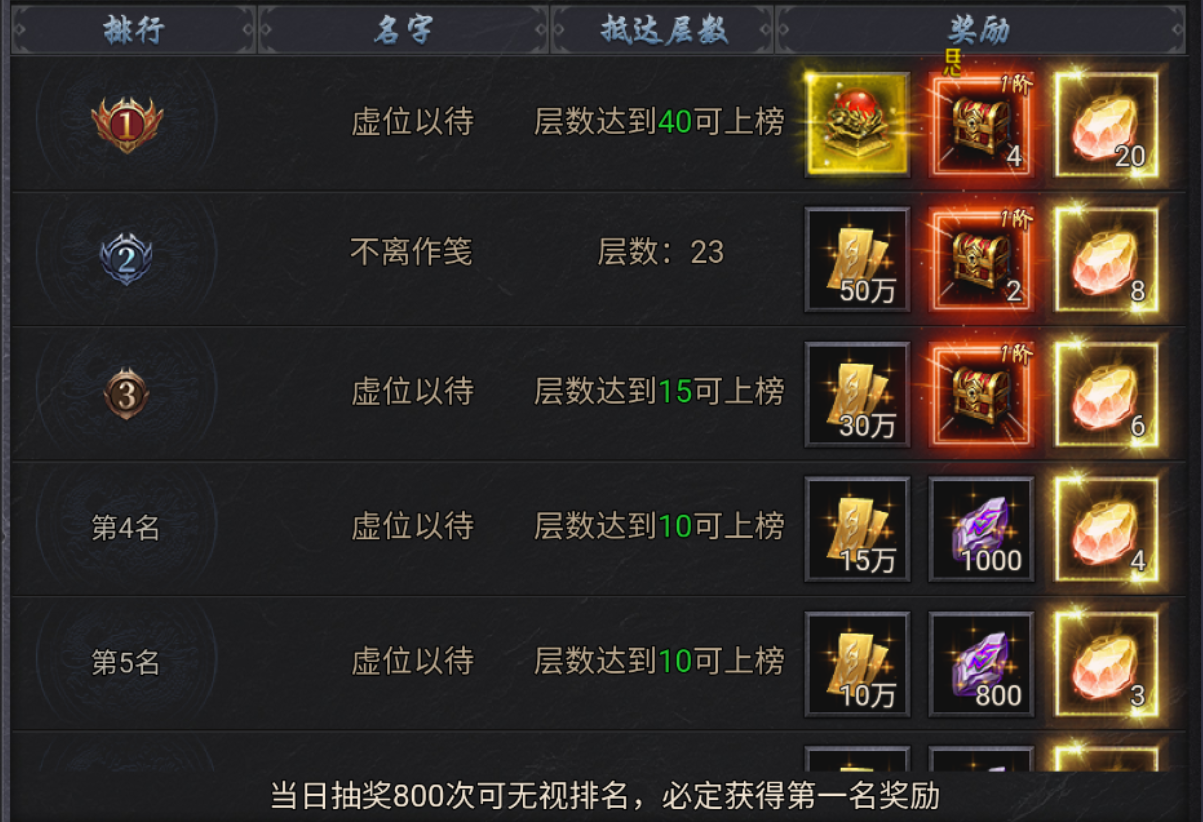Tap the 15万 gold ticket reward
Screen dimensions: 1203x822
858,529
